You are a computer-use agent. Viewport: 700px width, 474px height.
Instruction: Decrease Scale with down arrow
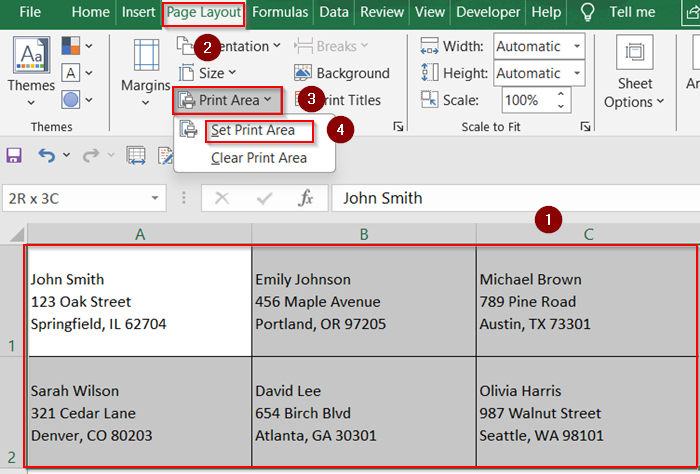[561, 106]
